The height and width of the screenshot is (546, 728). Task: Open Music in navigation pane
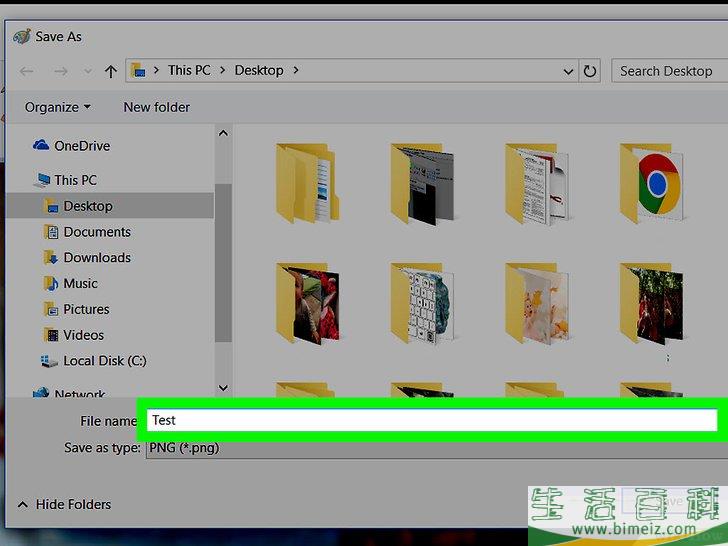[x=80, y=283]
